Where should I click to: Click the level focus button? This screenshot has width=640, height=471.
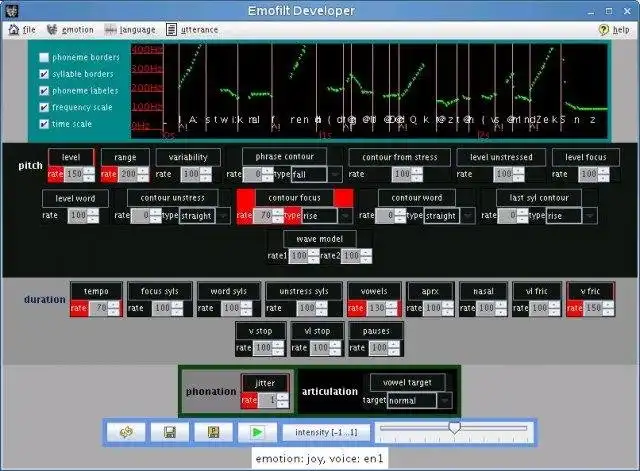tap(586, 157)
